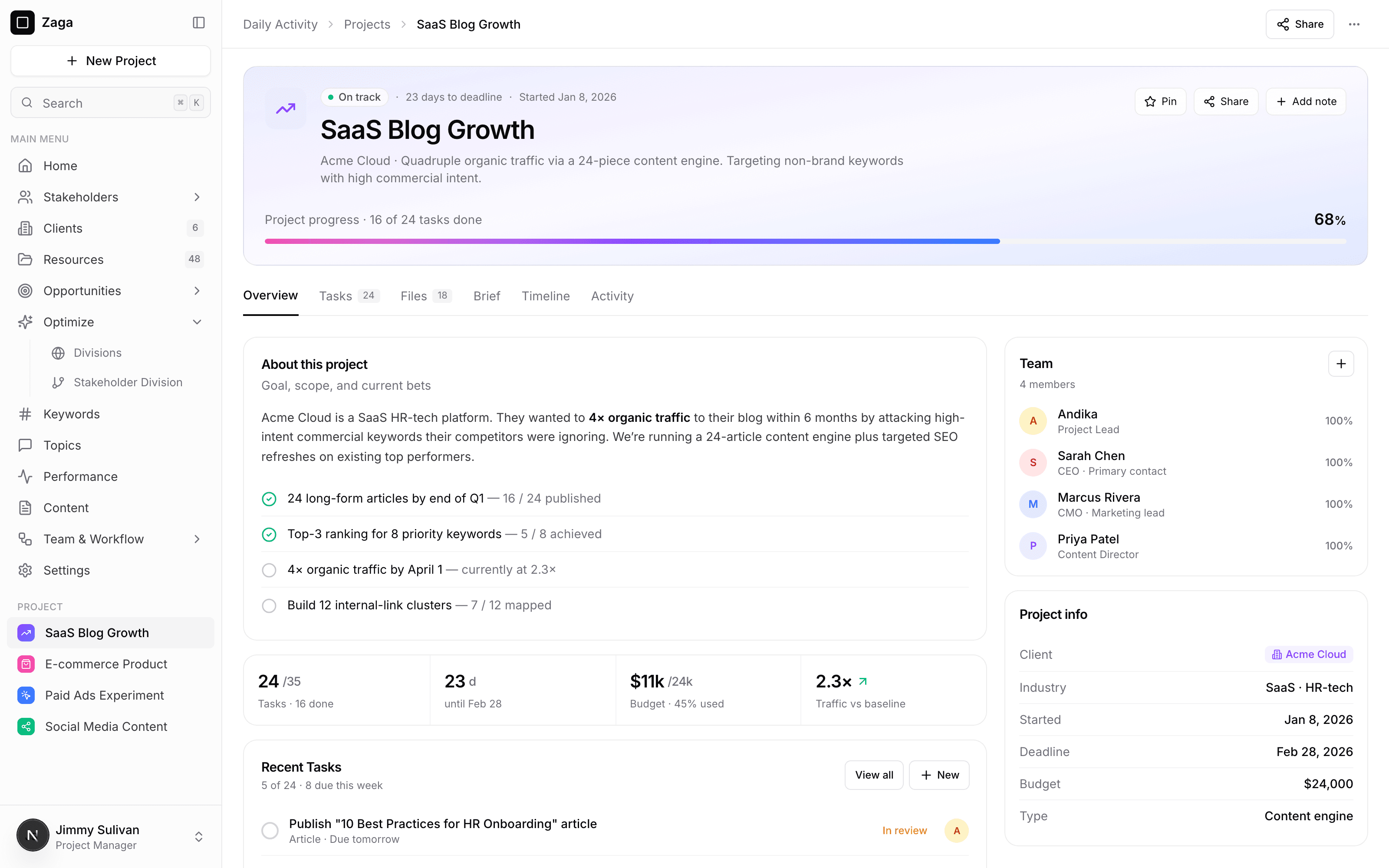Check the 4× organic traffic goal
This screenshot has height=868, width=1389.
point(269,570)
